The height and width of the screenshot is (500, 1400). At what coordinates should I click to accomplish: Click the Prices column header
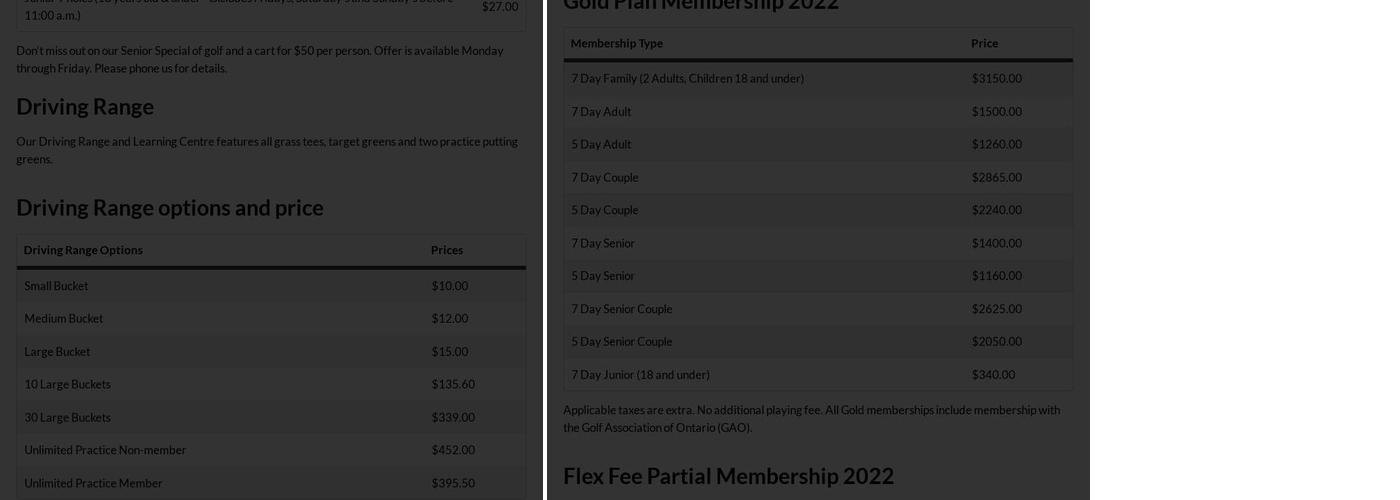click(x=447, y=250)
